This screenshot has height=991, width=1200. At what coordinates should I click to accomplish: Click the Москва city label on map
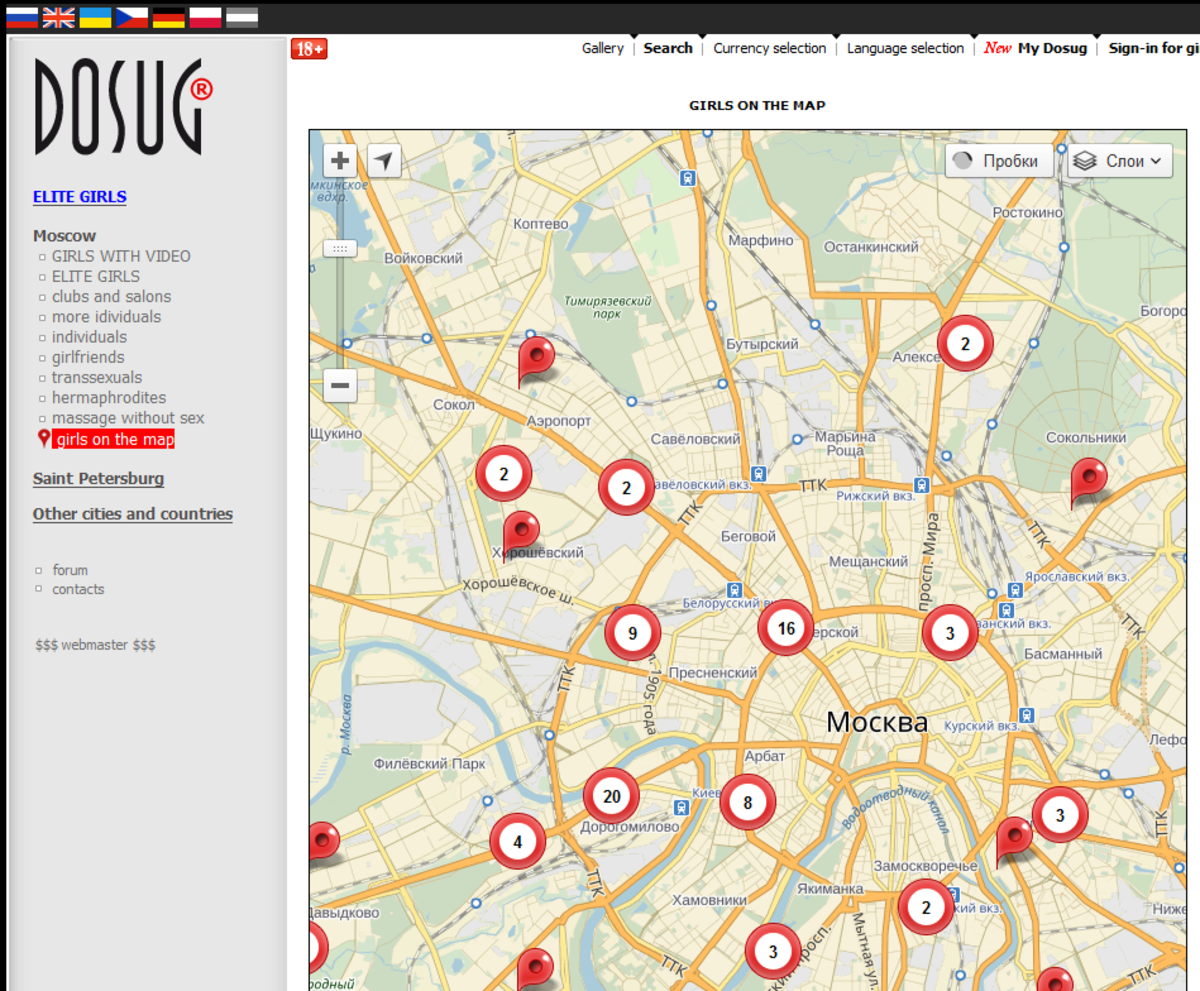(877, 721)
